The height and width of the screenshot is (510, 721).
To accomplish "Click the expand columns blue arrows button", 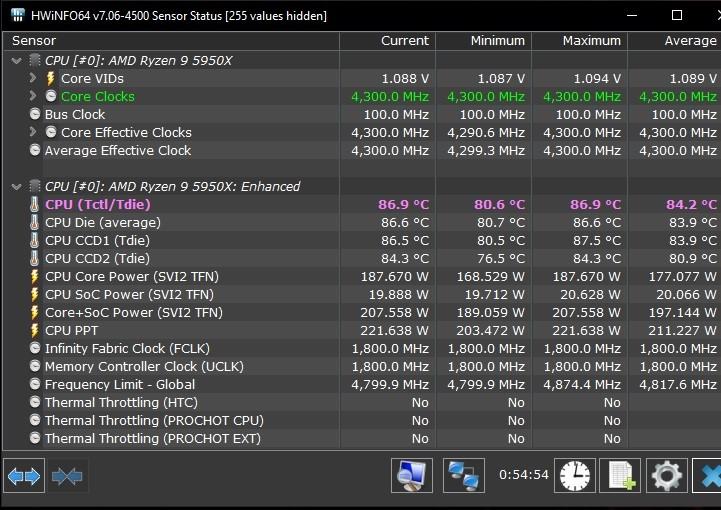I will pyautogui.click(x=24, y=476).
